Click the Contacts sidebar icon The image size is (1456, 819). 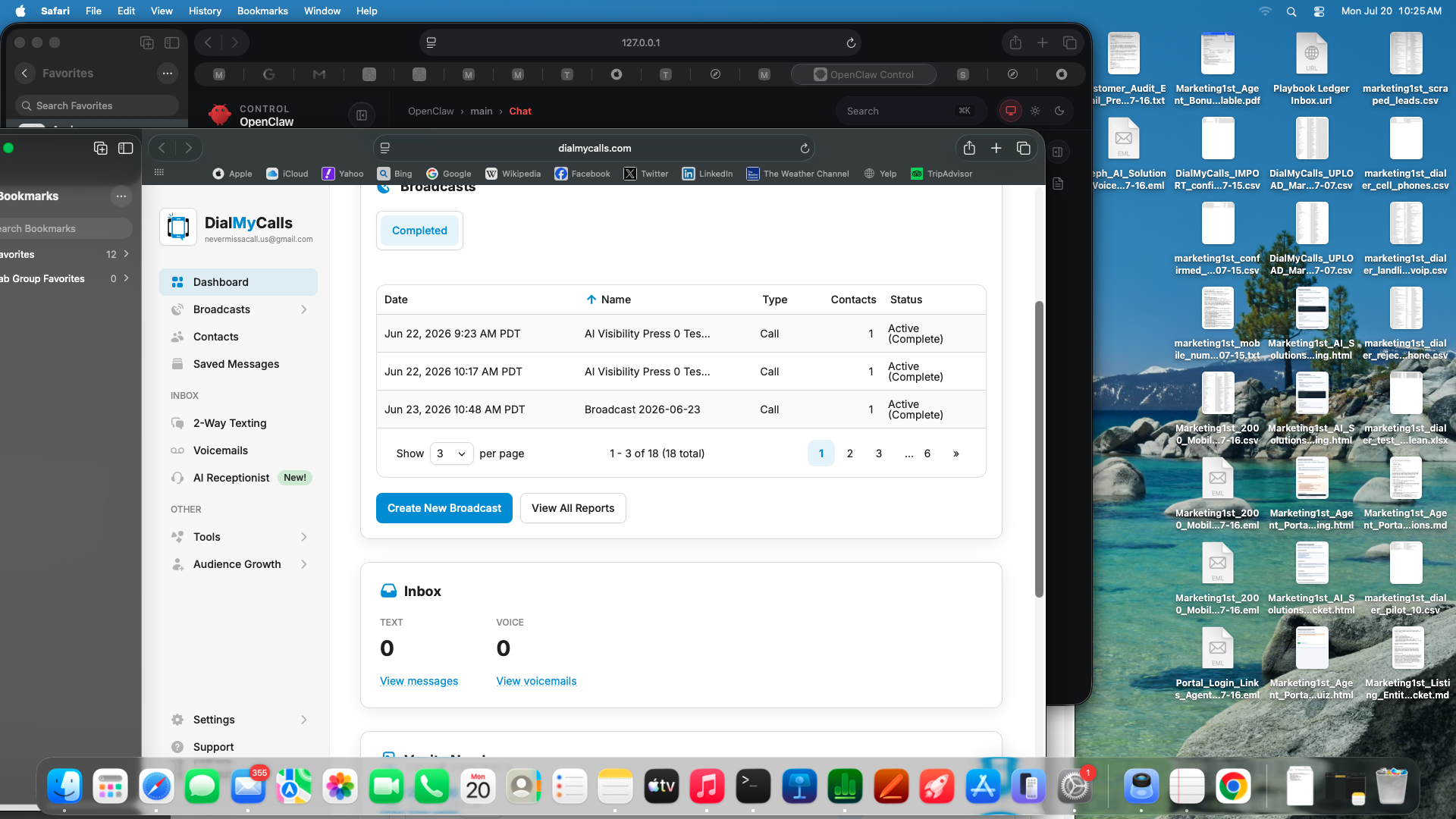click(x=177, y=337)
